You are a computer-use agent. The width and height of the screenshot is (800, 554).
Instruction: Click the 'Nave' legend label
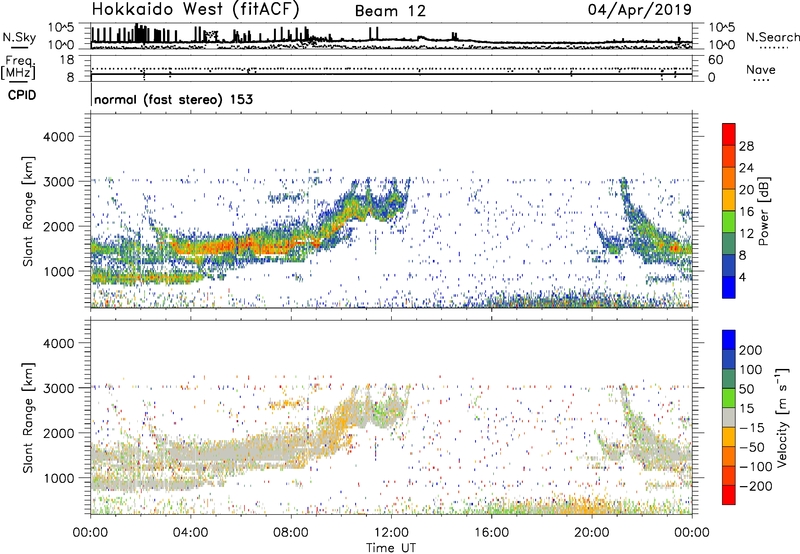761,70
